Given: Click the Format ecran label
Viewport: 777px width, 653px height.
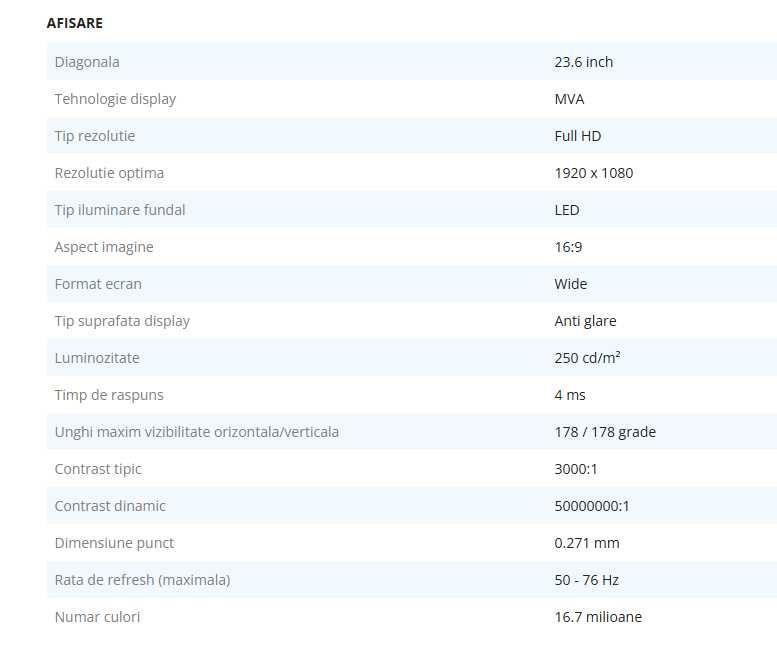Looking at the screenshot, I should tap(98, 284).
